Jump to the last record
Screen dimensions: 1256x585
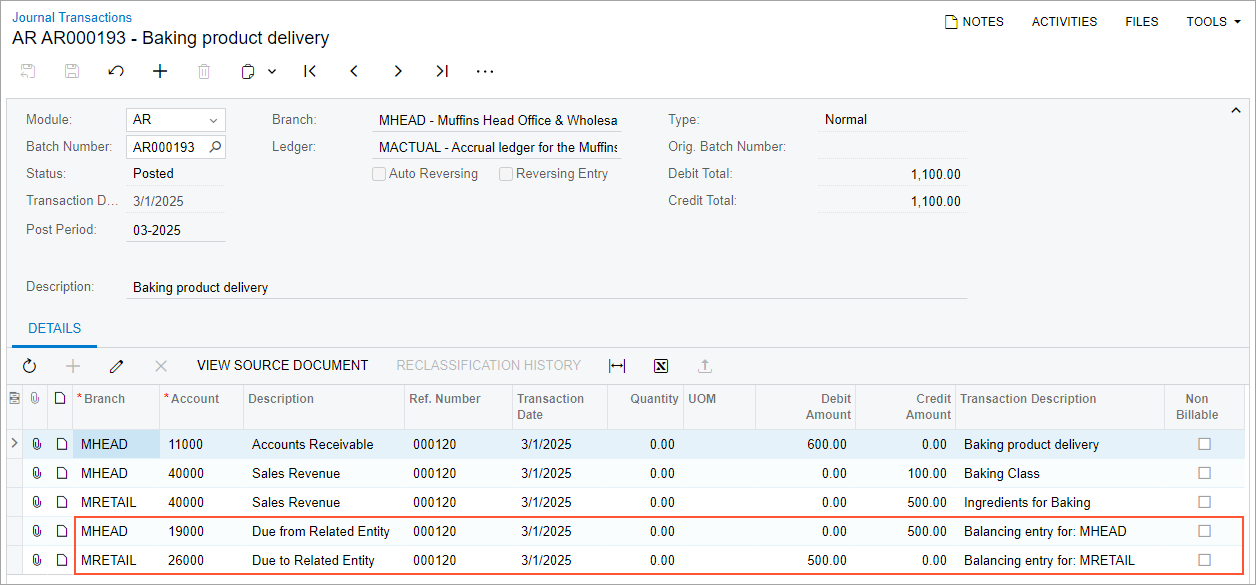pos(442,71)
